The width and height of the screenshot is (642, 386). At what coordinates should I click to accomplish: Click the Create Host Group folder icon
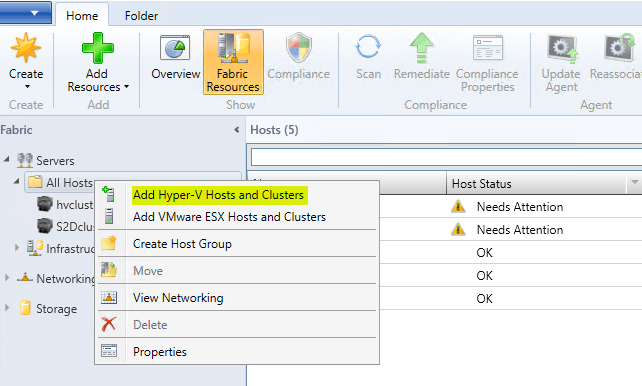point(109,243)
